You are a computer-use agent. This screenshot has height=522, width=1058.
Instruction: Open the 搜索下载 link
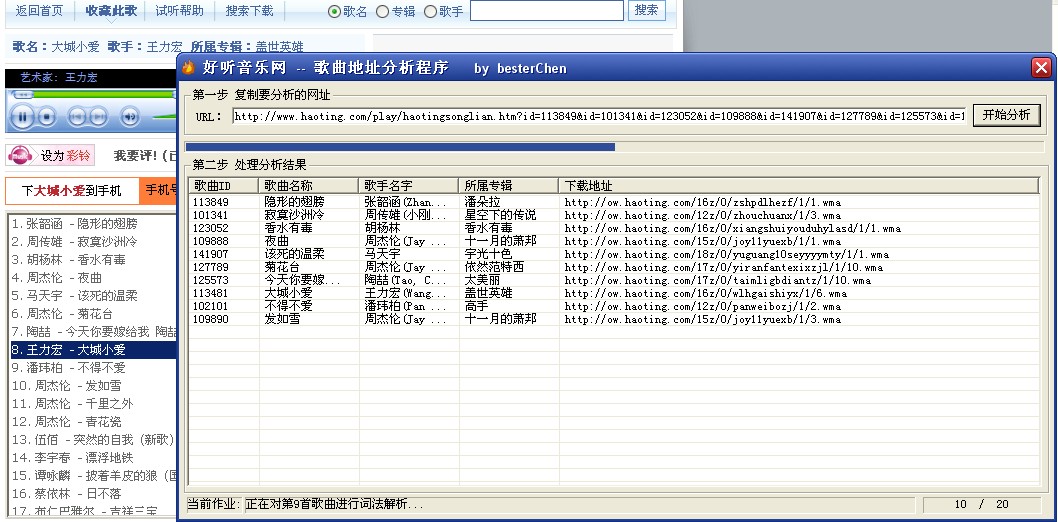(250, 11)
